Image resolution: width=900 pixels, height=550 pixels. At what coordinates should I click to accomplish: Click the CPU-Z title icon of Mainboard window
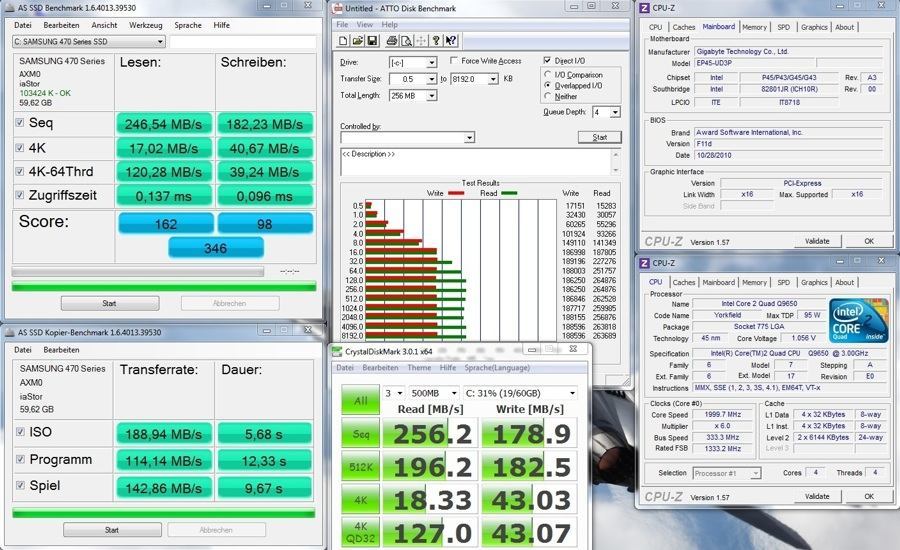(645, 8)
